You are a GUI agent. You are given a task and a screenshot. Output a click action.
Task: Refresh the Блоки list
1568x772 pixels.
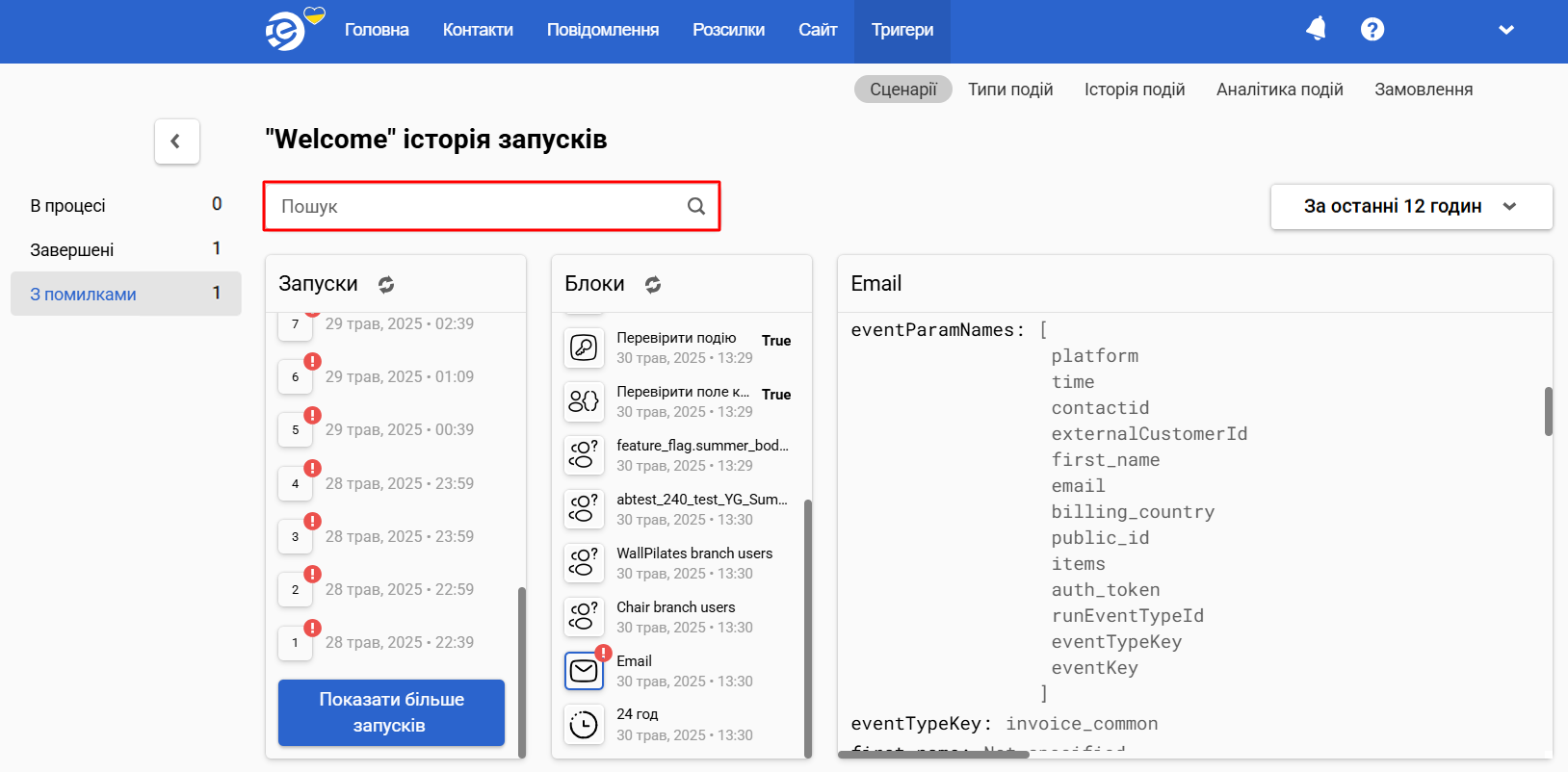click(x=653, y=285)
